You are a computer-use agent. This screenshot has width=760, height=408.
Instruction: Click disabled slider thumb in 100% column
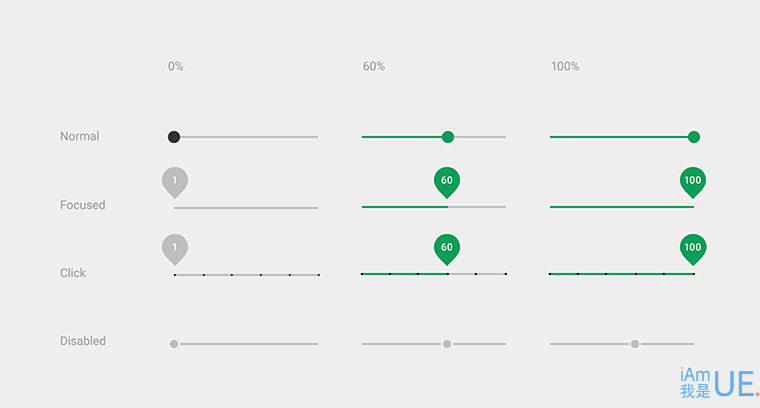[634, 344]
